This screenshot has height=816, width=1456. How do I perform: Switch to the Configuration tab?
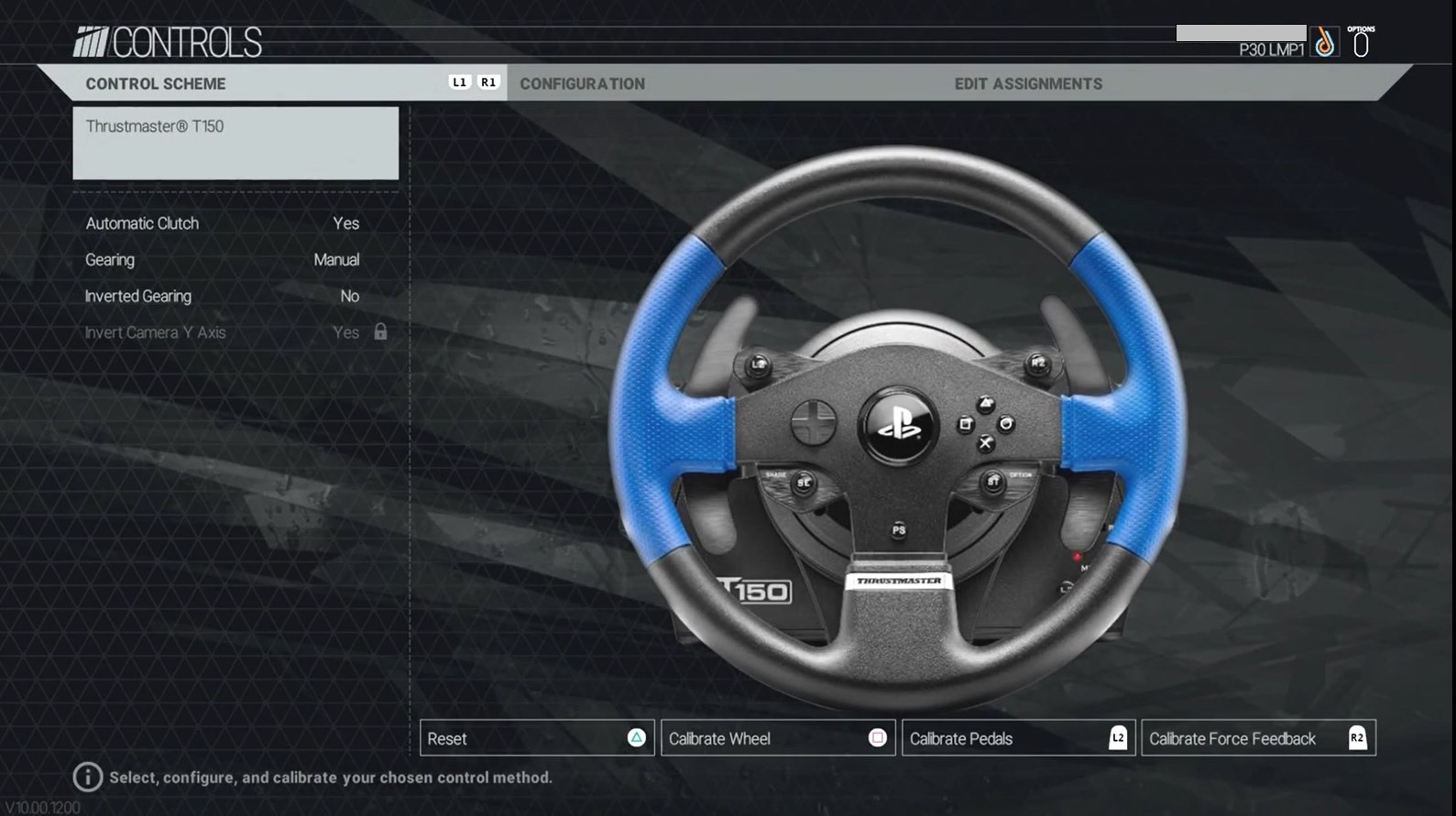pos(582,83)
